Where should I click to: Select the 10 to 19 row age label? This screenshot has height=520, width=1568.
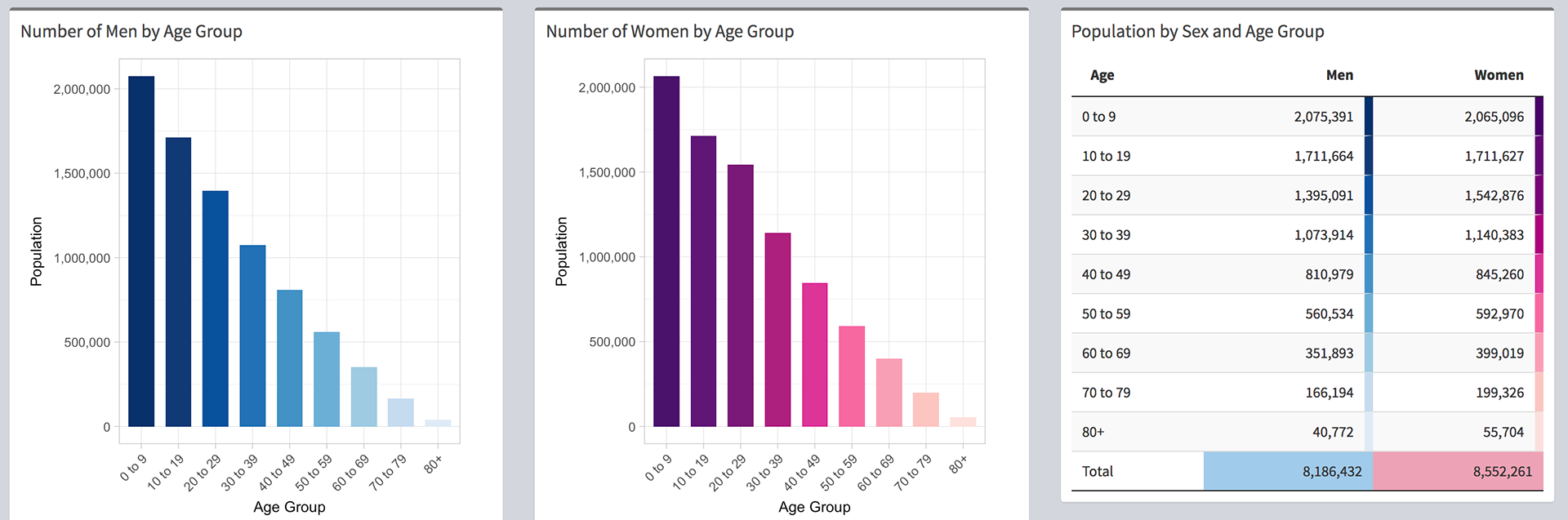pos(1106,156)
